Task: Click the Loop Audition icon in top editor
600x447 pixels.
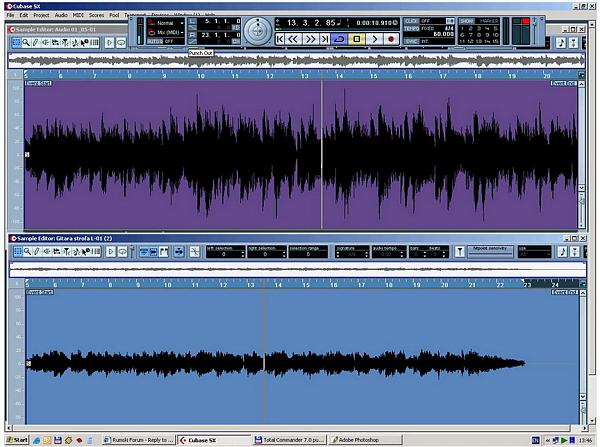Action: [x=120, y=43]
